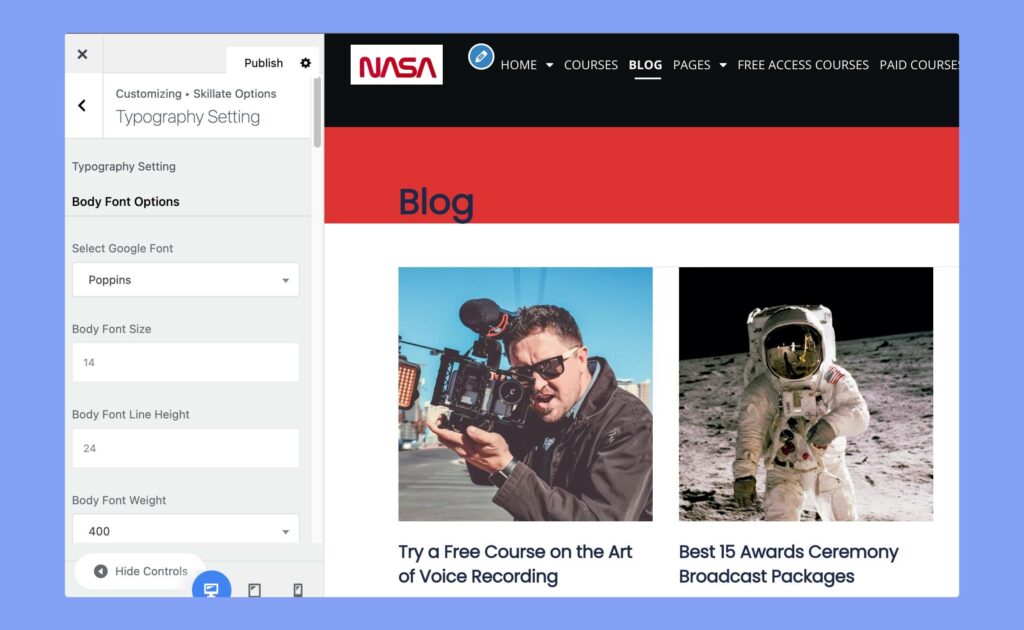1024x630 pixels.
Task: Open the FREE ACCESS COURSES menu item
Action: coord(803,65)
